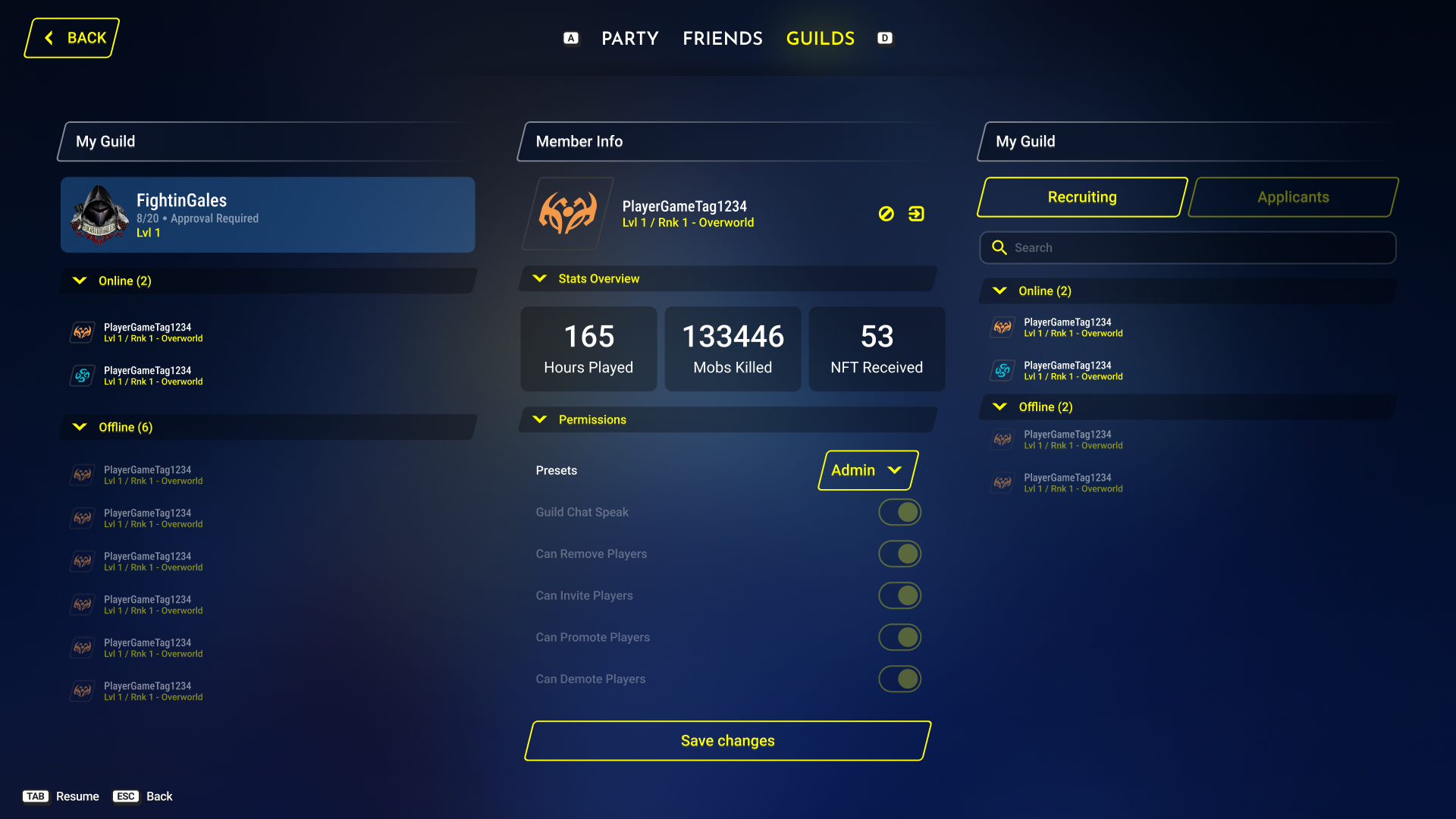
Task: Collapse the right panel Online (2) section
Action: tap(1188, 291)
